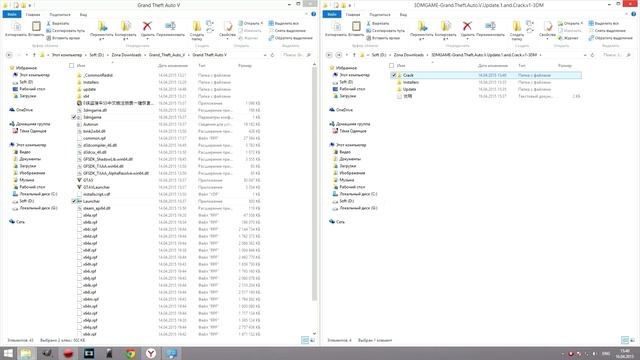
Task: Click Paste icon in right window ribbon
Action: tap(356, 26)
